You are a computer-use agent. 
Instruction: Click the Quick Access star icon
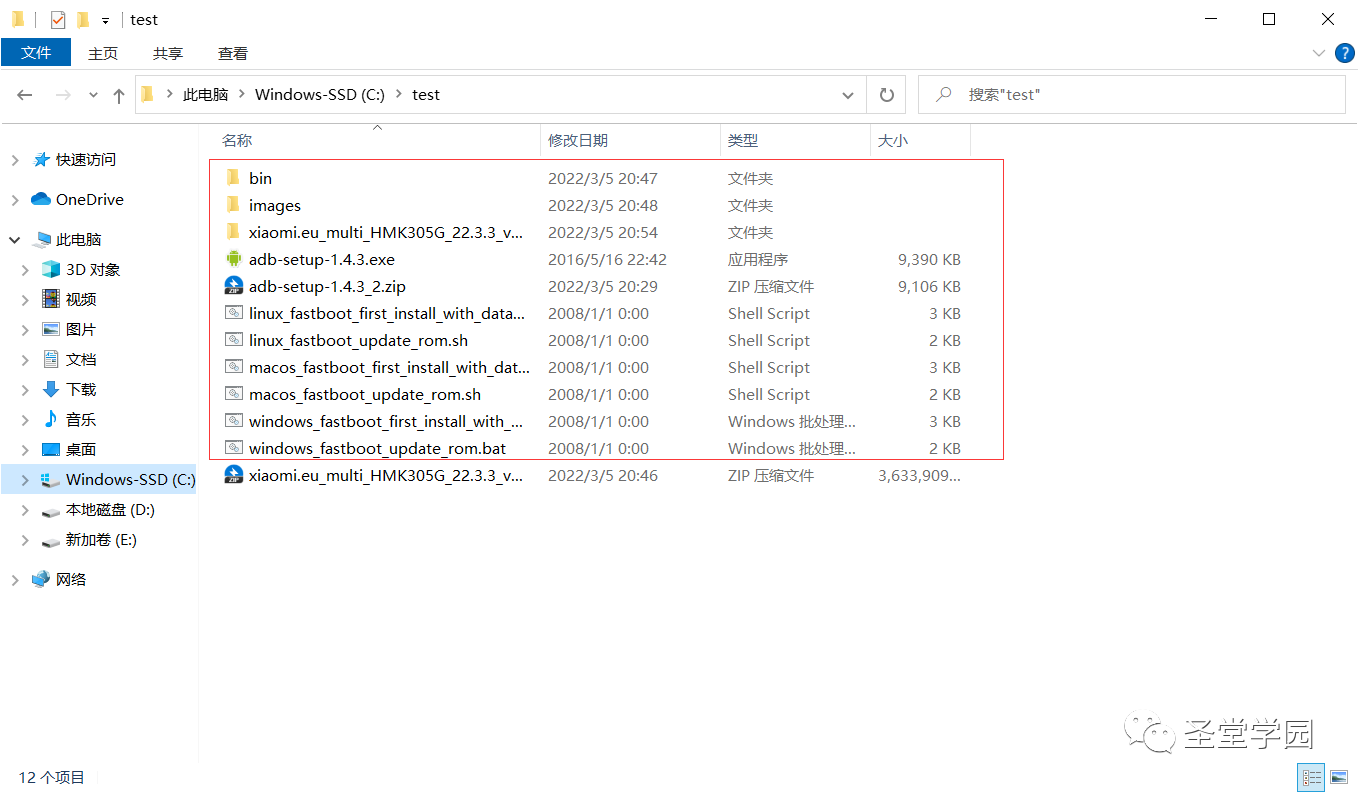(x=41, y=159)
